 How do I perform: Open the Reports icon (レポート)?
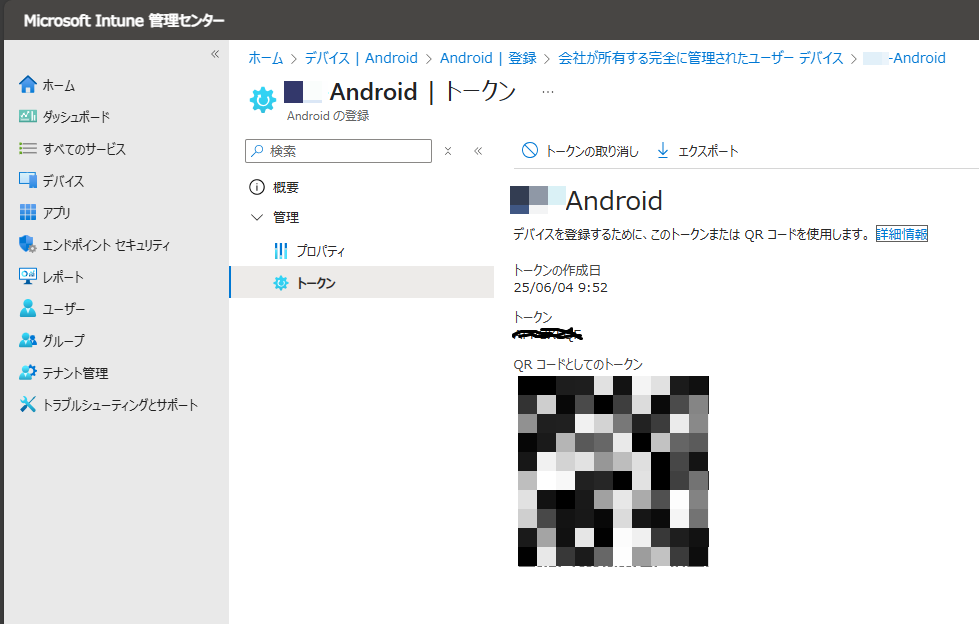coord(27,276)
